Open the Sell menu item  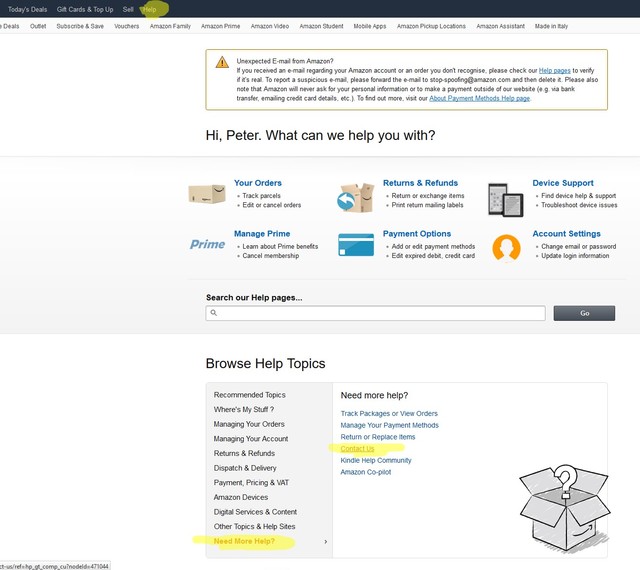click(x=128, y=9)
